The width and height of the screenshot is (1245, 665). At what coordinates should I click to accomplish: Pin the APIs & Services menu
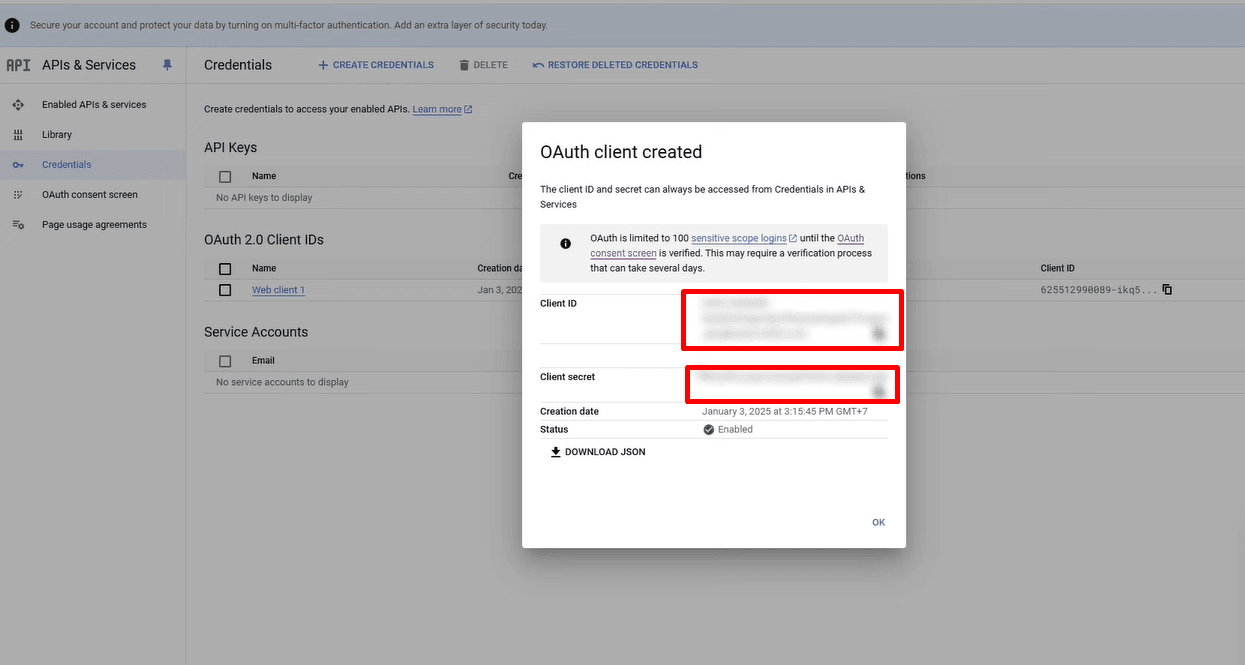pyautogui.click(x=167, y=65)
